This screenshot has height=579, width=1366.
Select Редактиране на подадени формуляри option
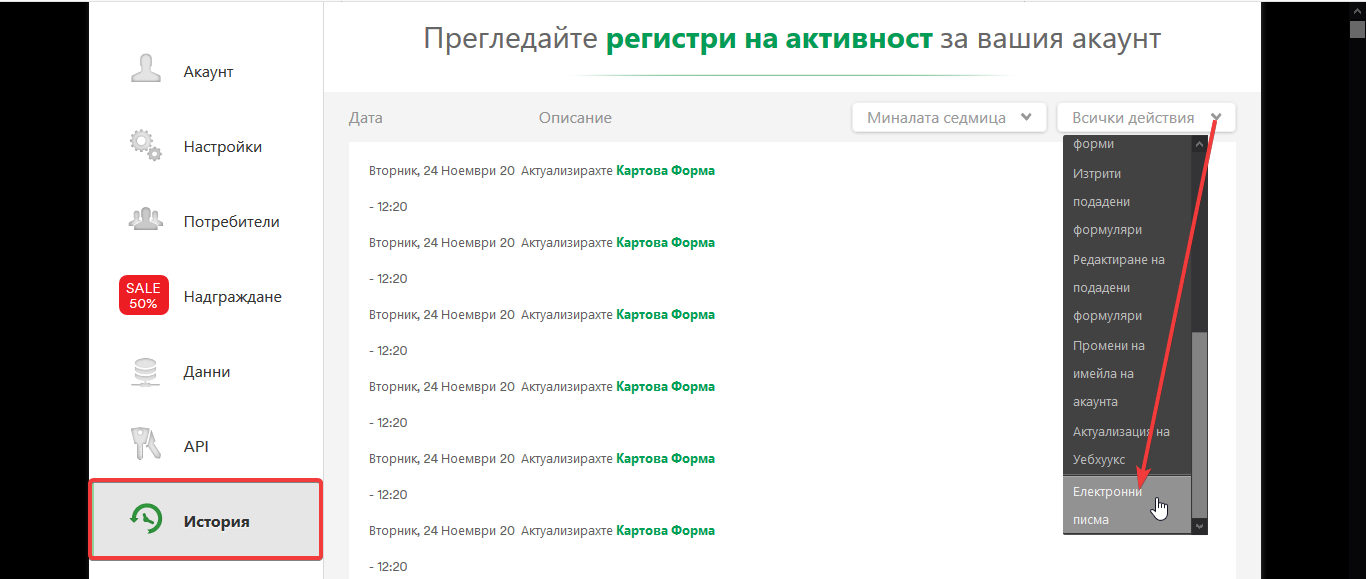click(x=1118, y=287)
